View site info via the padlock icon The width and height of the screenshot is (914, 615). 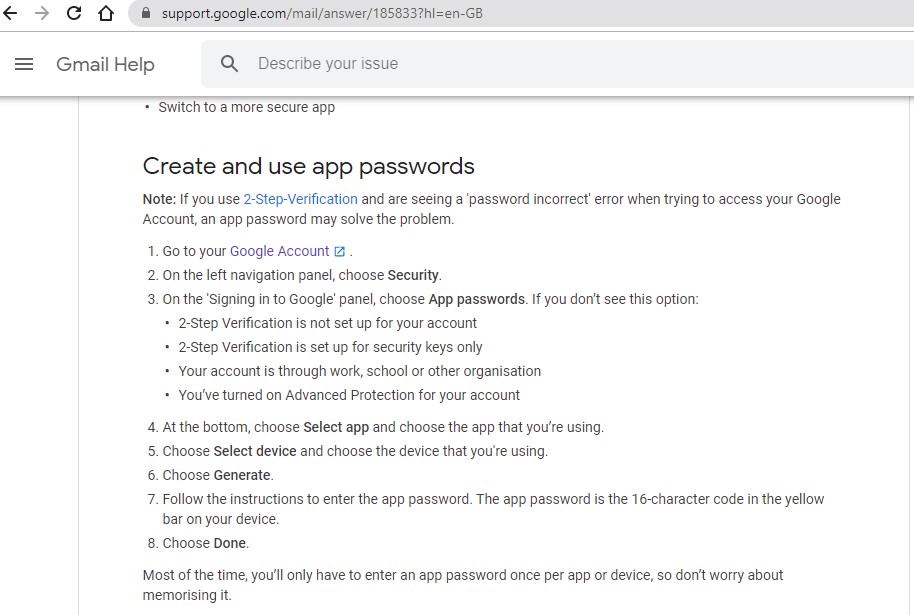145,14
